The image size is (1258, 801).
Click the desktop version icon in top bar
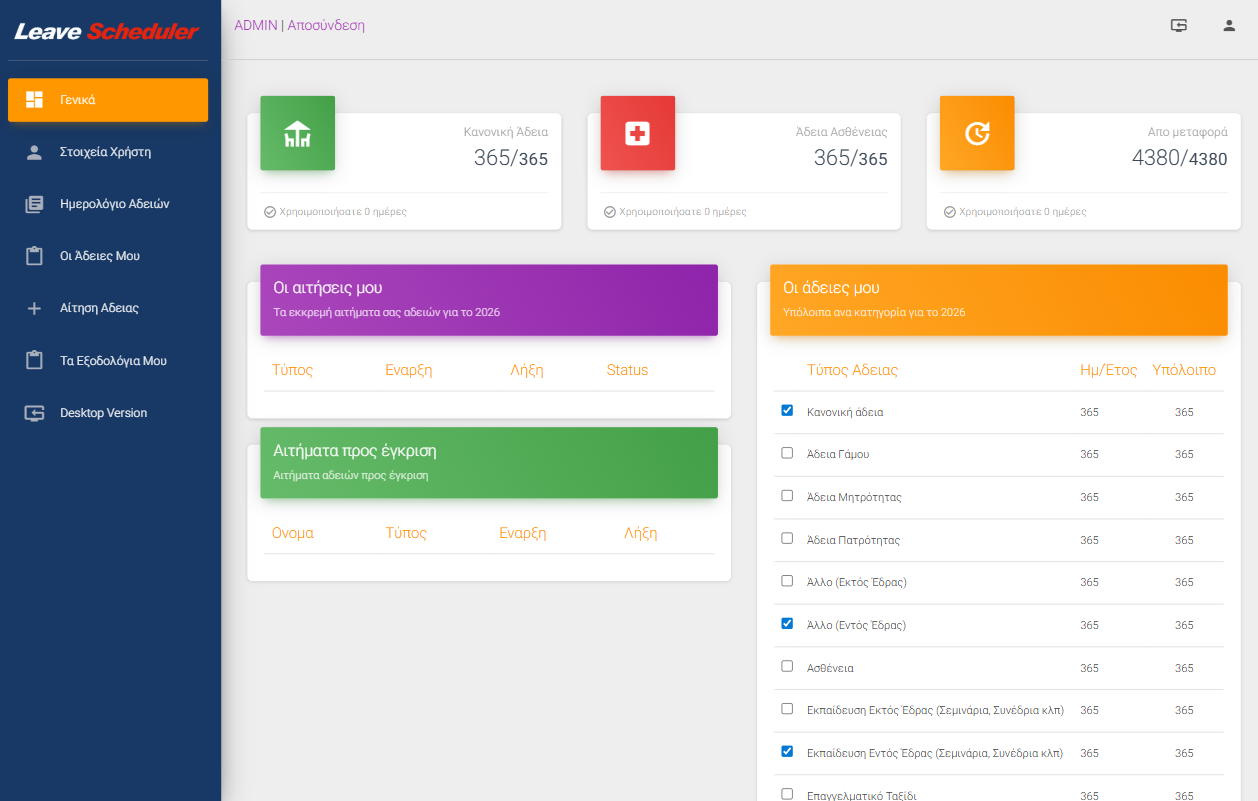pos(1179,26)
